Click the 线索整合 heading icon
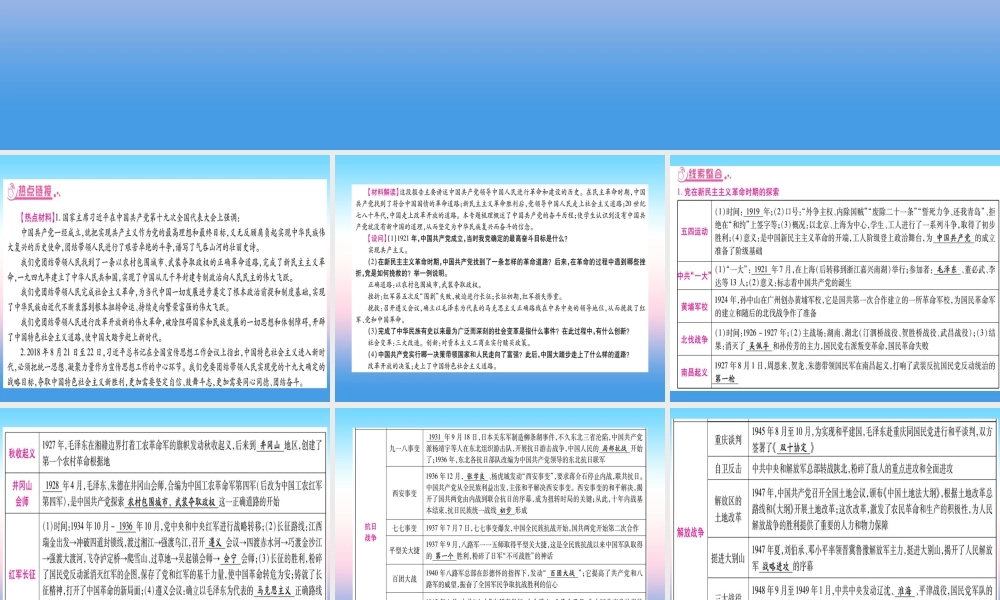Screen dimensions: 1000x600 point(682,173)
